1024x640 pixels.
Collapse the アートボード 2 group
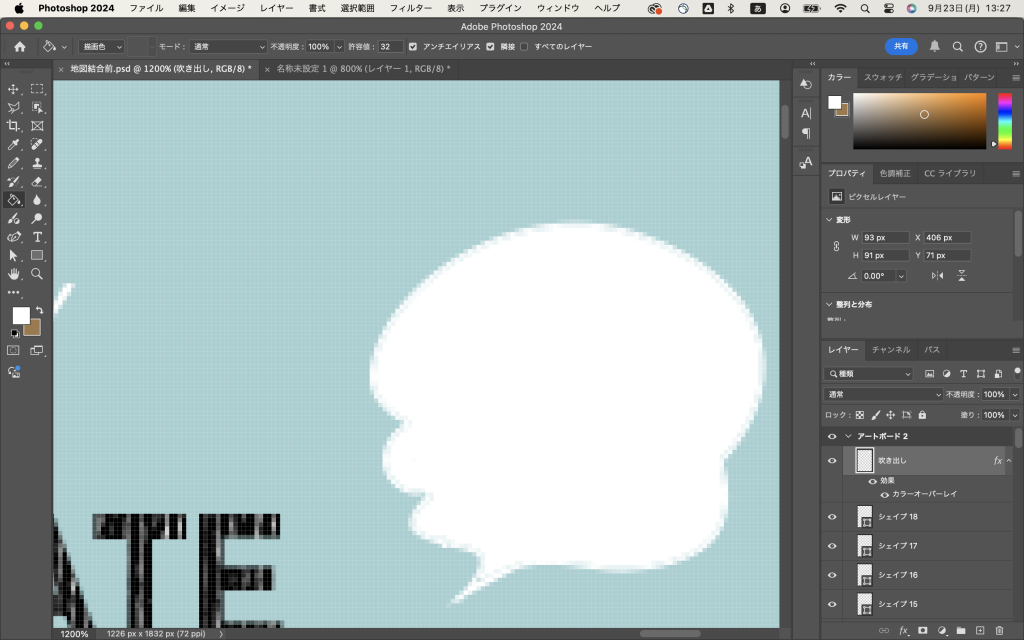point(849,437)
